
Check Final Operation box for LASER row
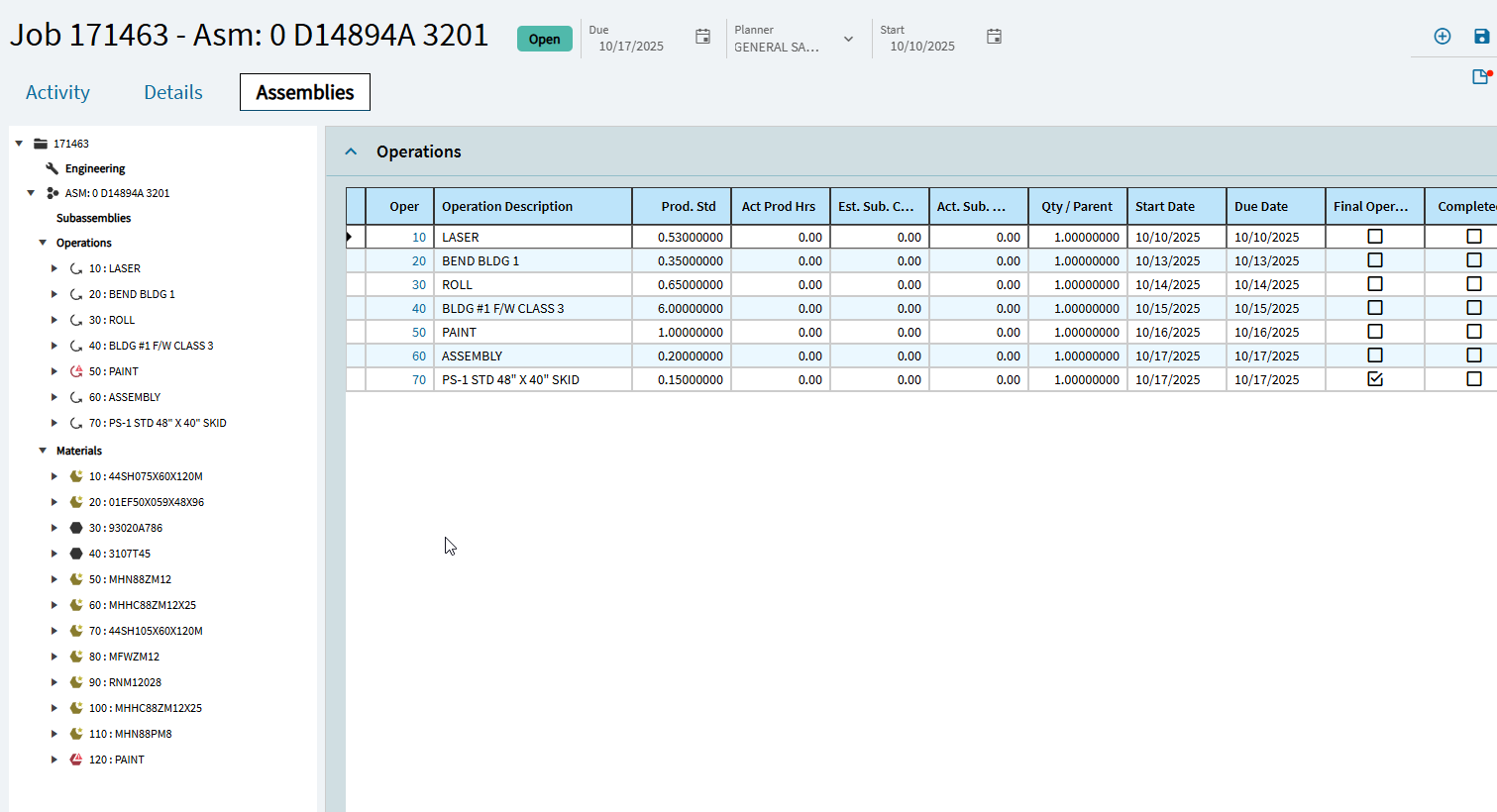click(1375, 237)
